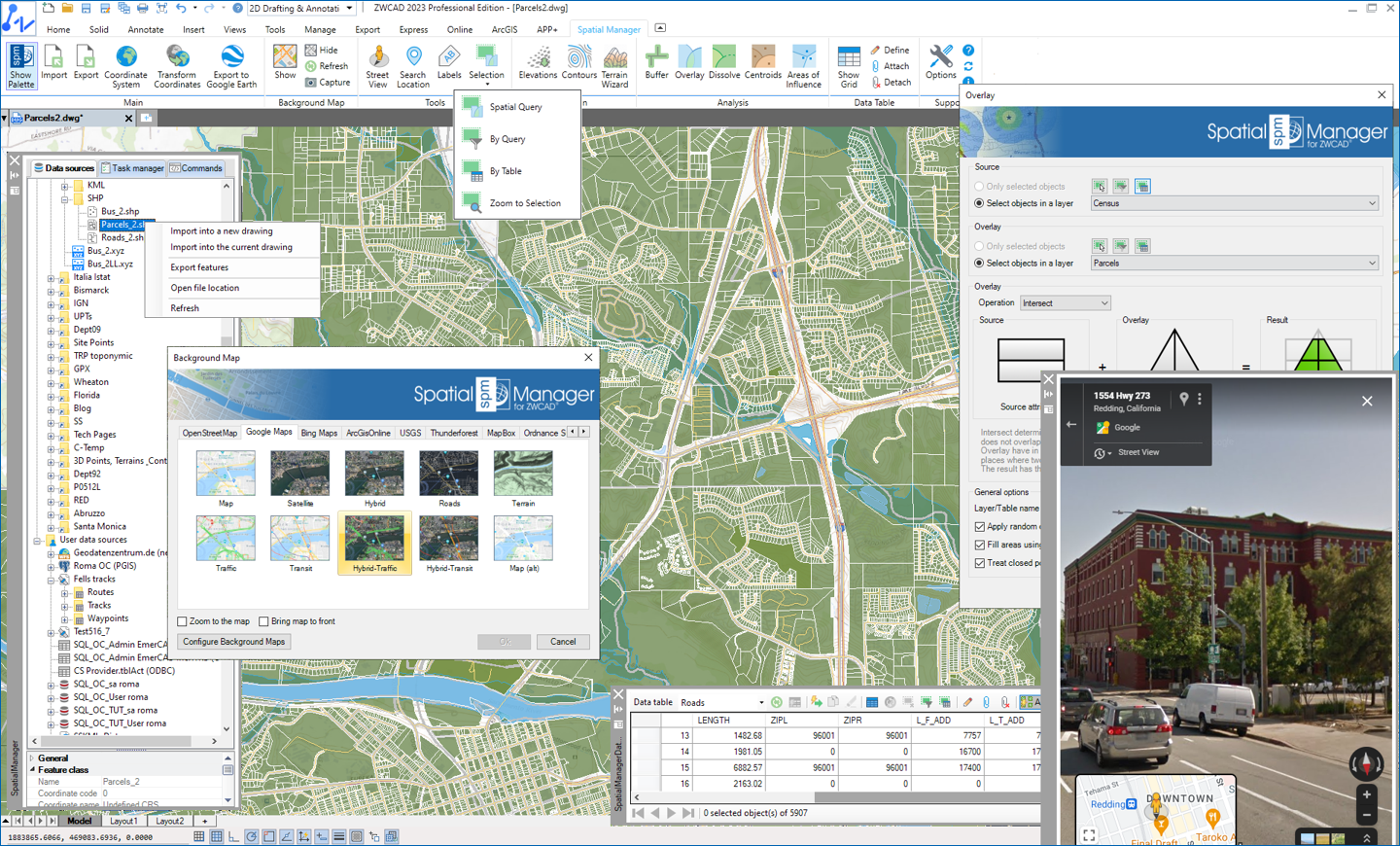Switch to the Bing Maps tab
Image resolution: width=1400 pixels, height=846 pixels.
pyautogui.click(x=319, y=432)
